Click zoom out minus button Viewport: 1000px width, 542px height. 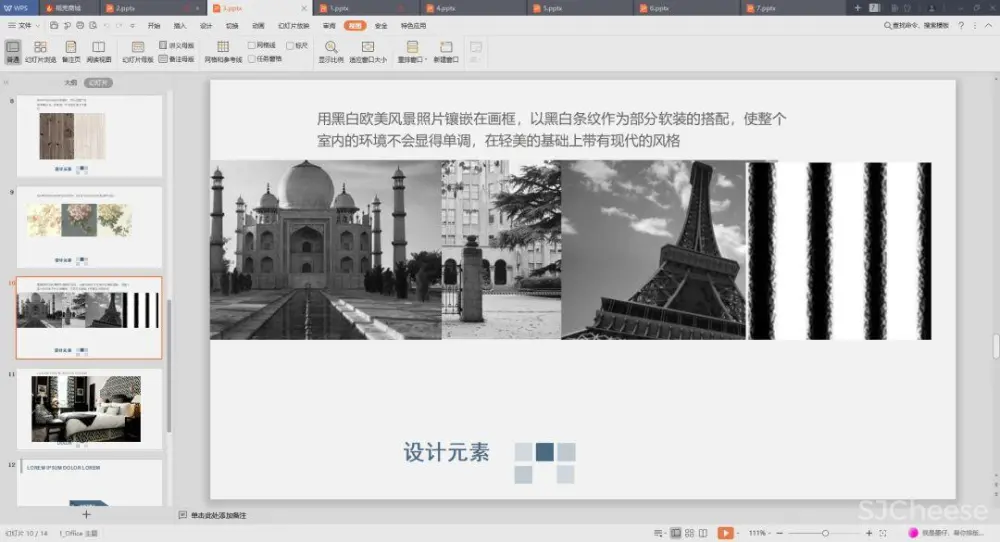pyautogui.click(x=779, y=532)
